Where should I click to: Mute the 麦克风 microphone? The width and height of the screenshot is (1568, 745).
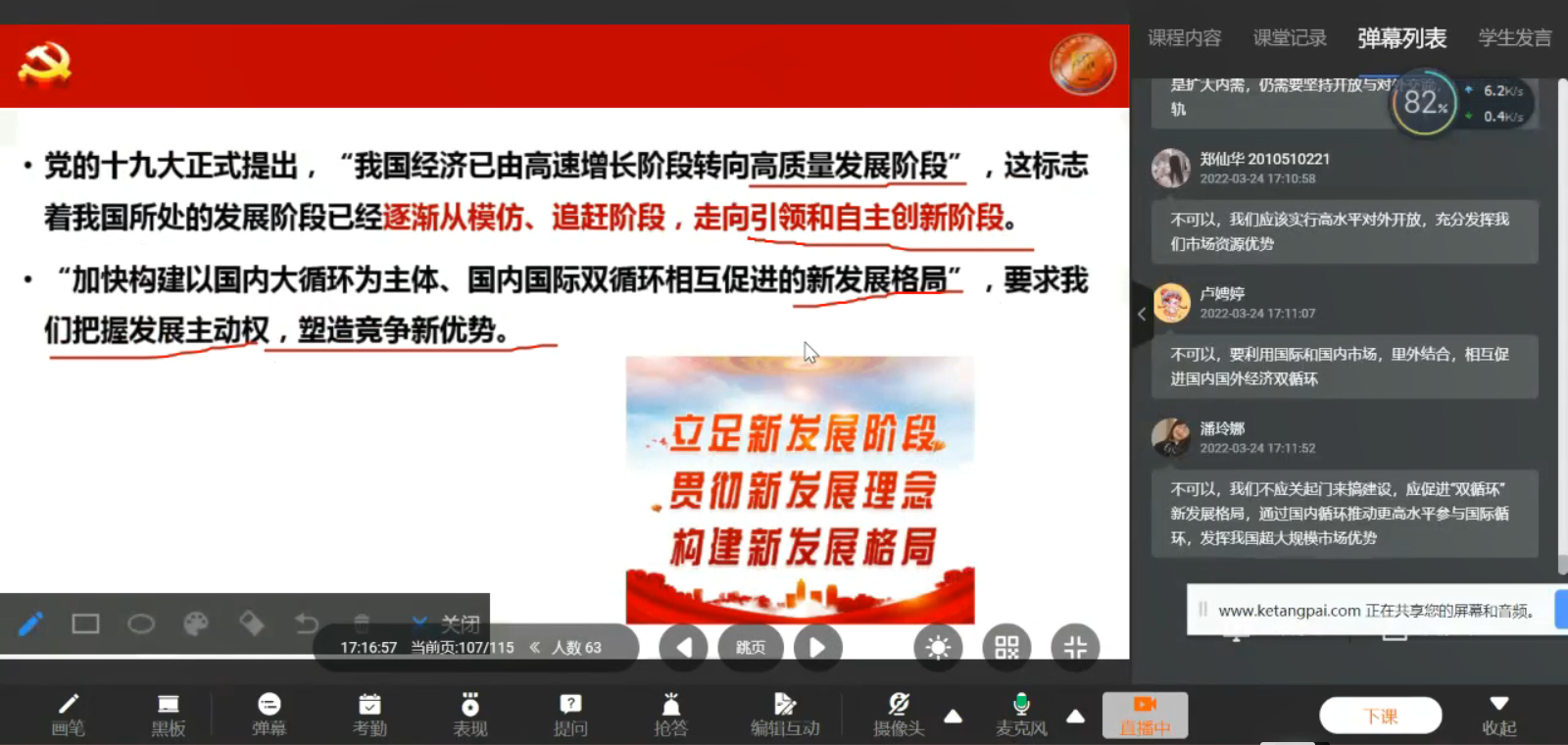click(1021, 715)
